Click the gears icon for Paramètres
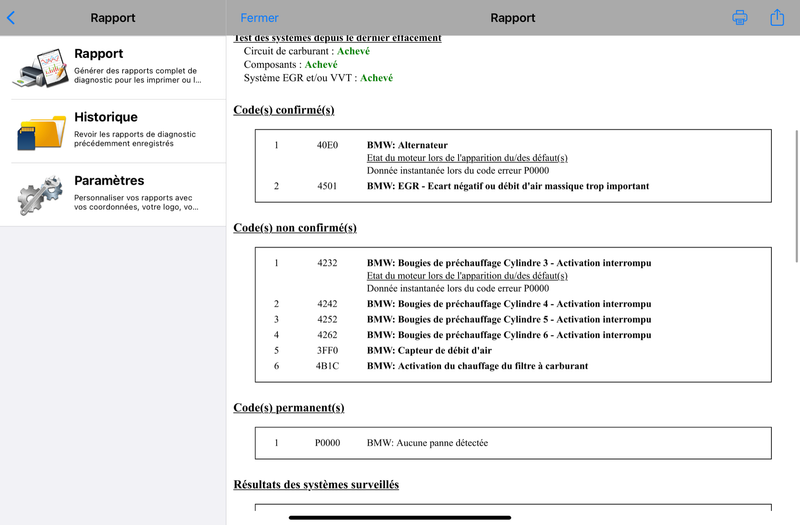This screenshot has height=525, width=800. [40, 195]
